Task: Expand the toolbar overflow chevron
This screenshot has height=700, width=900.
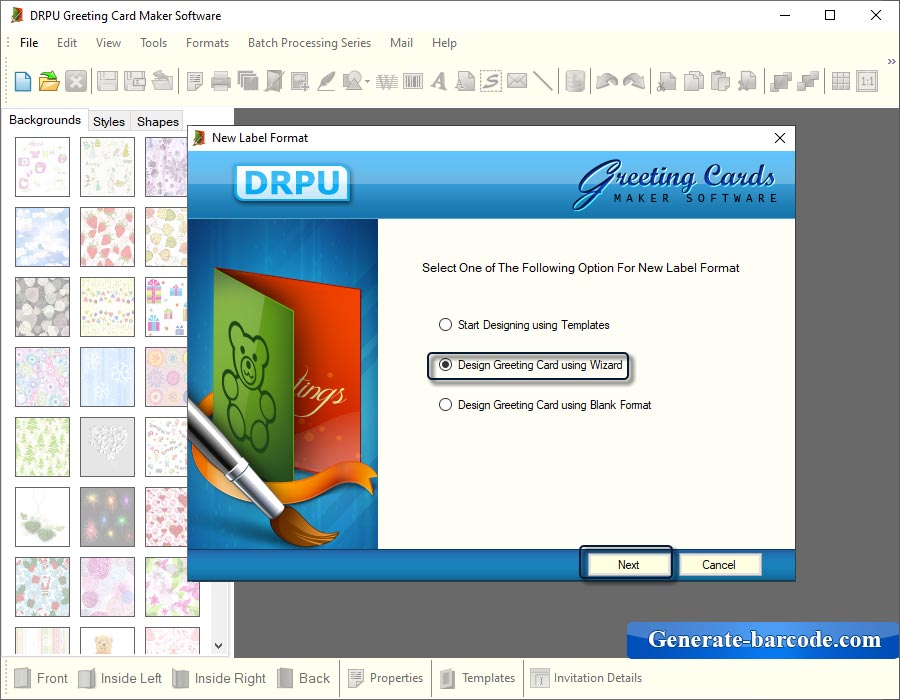Action: [891, 61]
